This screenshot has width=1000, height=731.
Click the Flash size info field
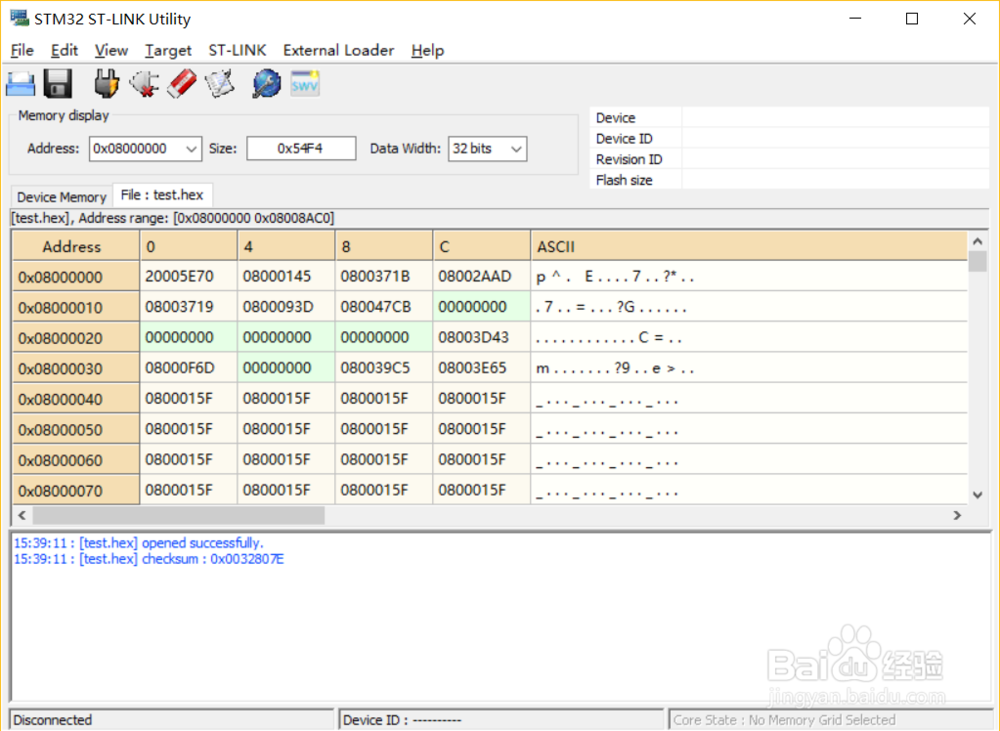pyautogui.click(x=835, y=180)
